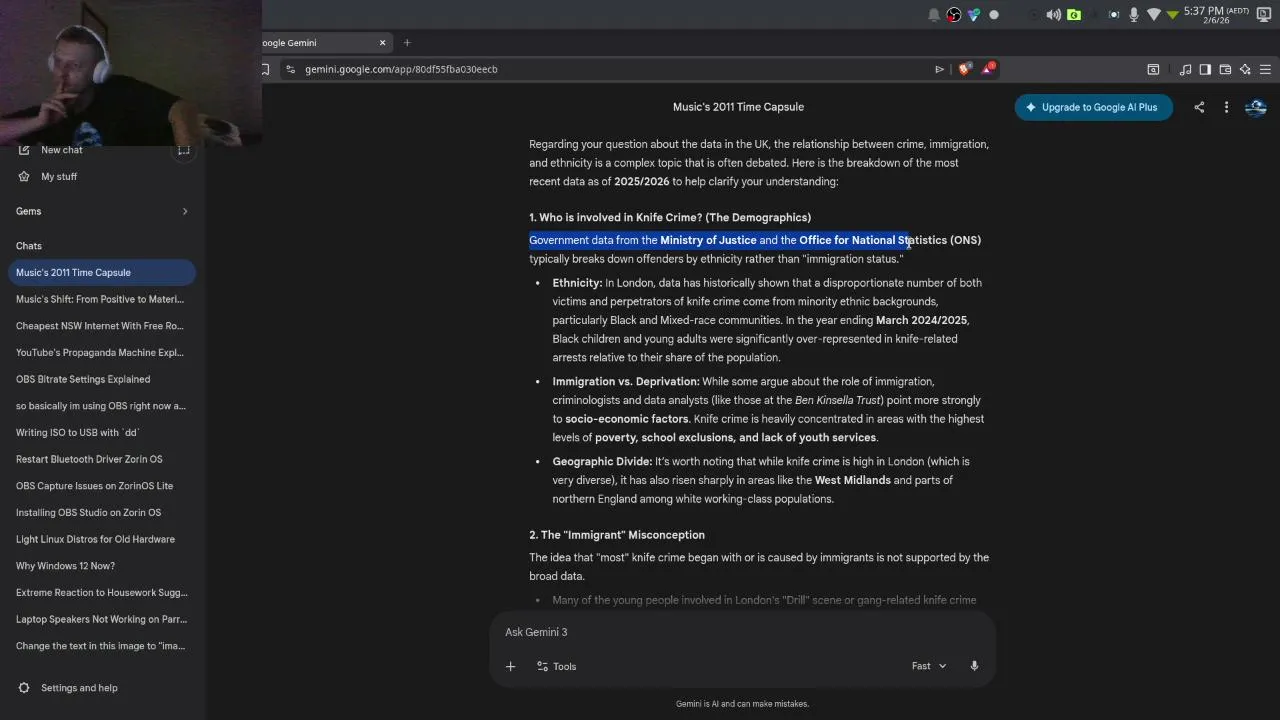1280x720 pixels.
Task: Open the browser hamburger menu
Action: pyautogui.click(x=1265, y=69)
